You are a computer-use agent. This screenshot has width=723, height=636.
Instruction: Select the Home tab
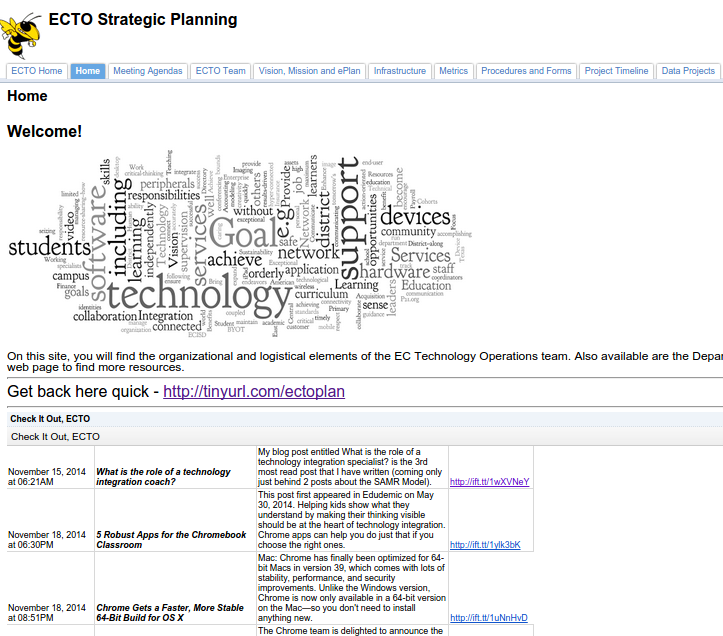pos(88,71)
